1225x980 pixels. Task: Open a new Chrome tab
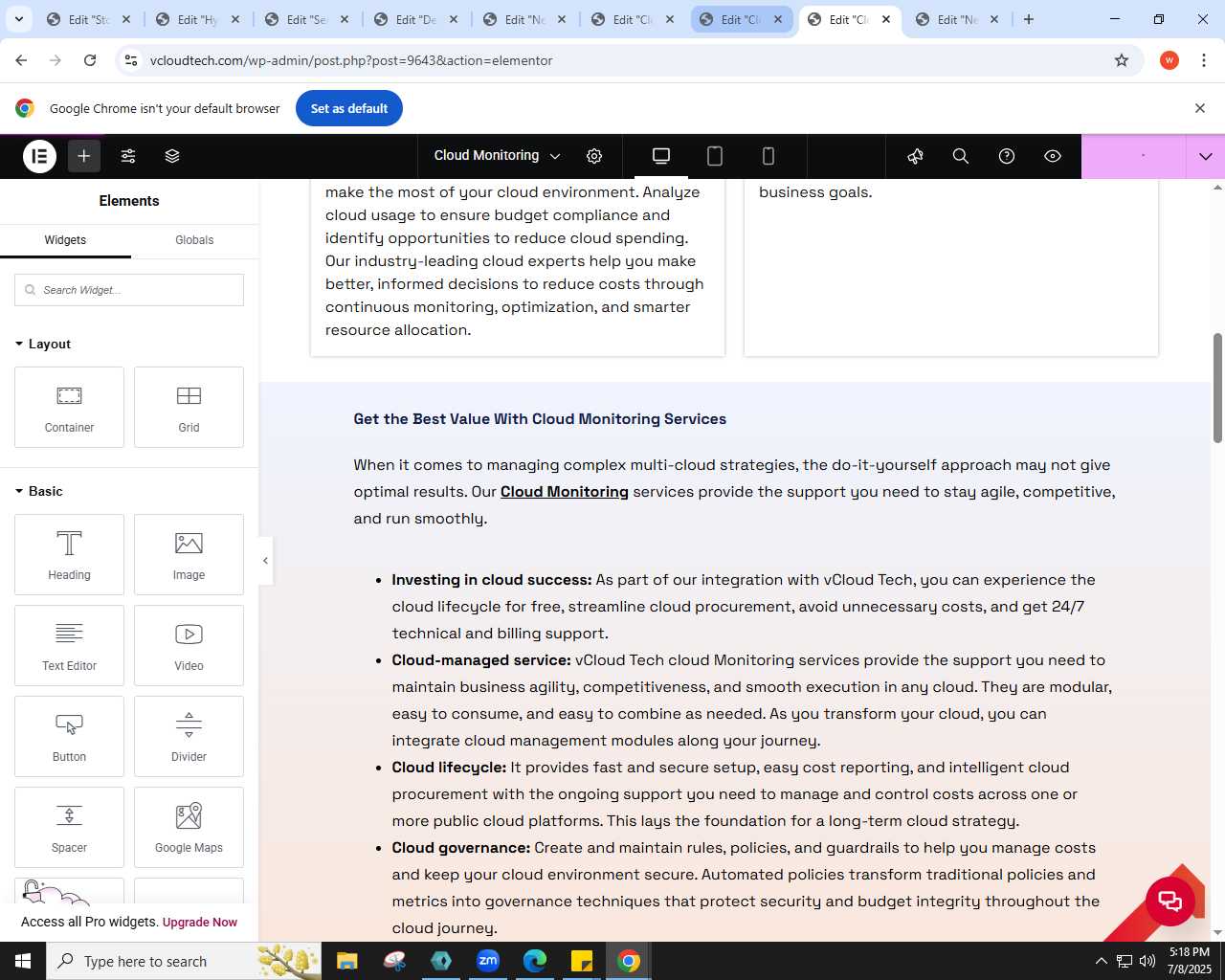pos(1029,19)
